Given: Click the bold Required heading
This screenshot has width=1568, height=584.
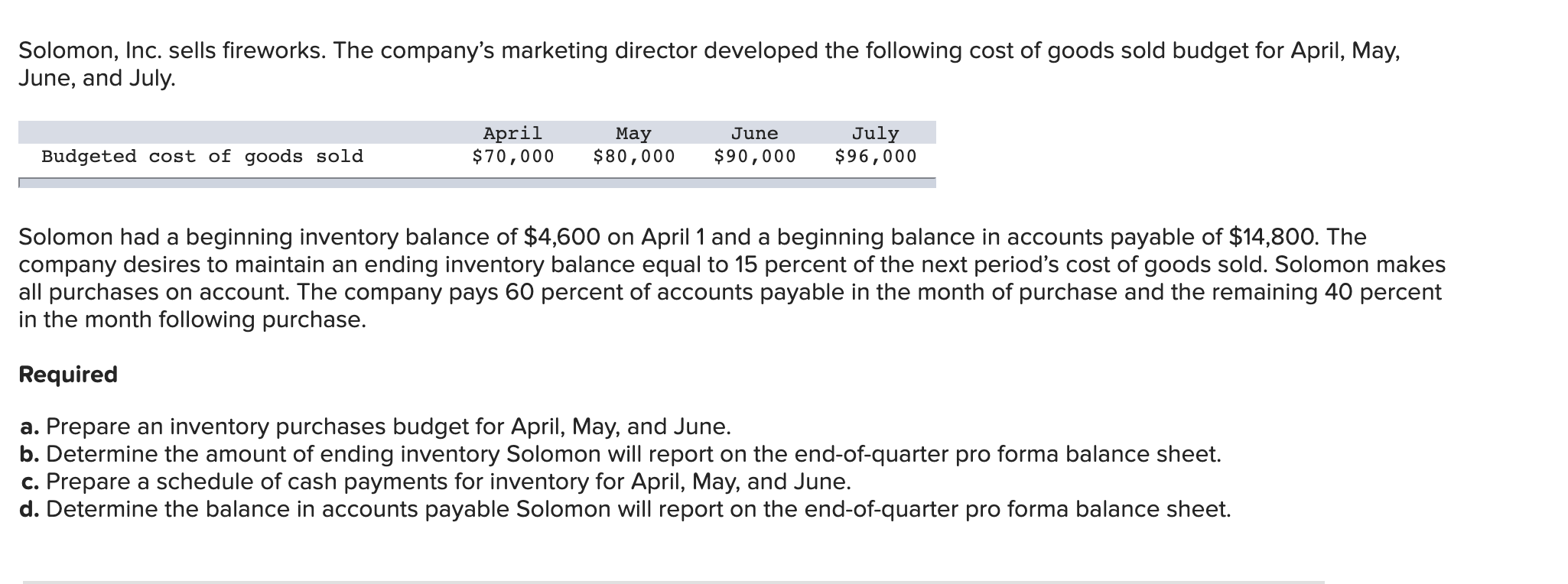Looking at the screenshot, I should tap(68, 375).
